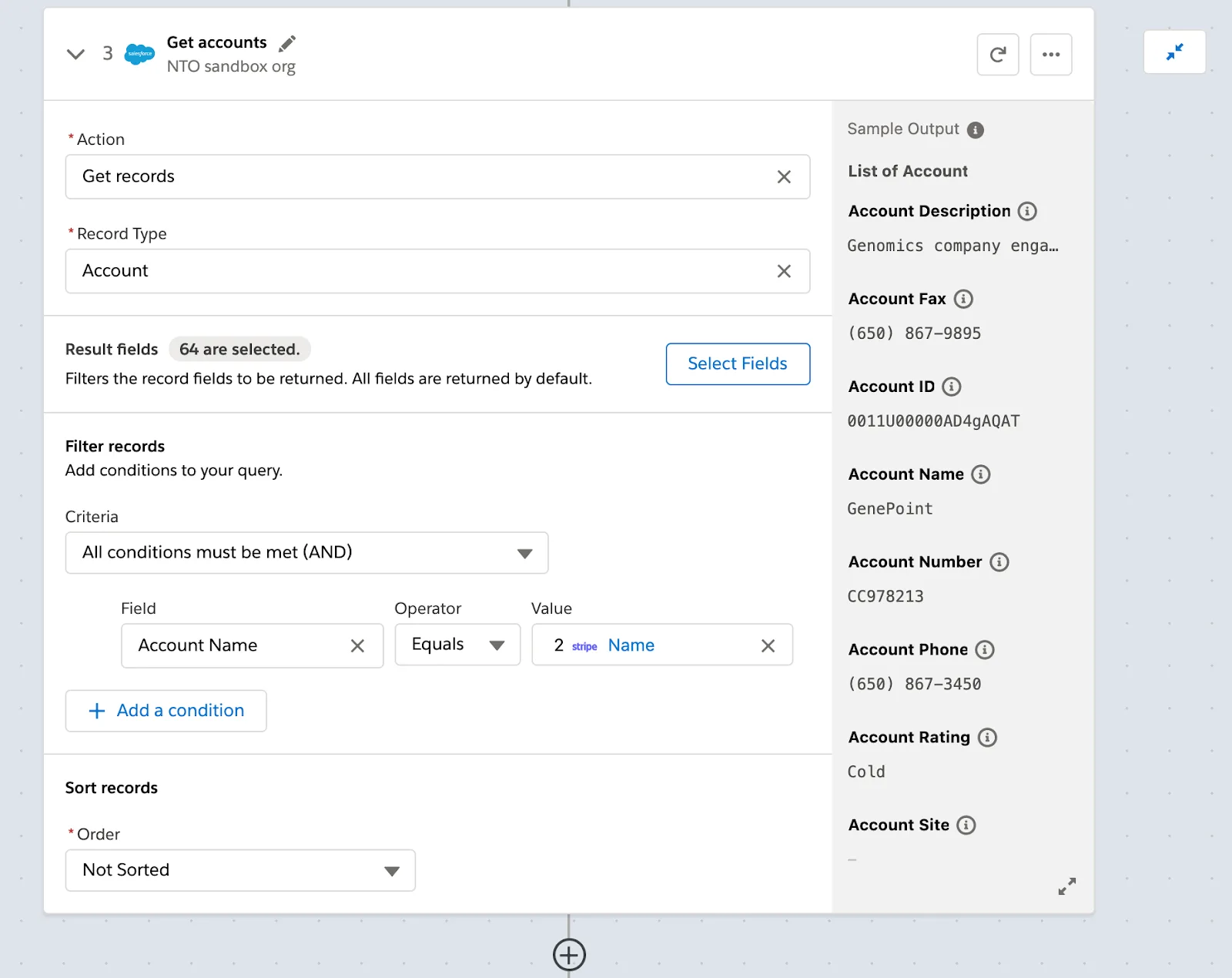Expand the Sample Output panel via corner icon
Image resolution: width=1232 pixels, height=978 pixels.
coord(1067,886)
